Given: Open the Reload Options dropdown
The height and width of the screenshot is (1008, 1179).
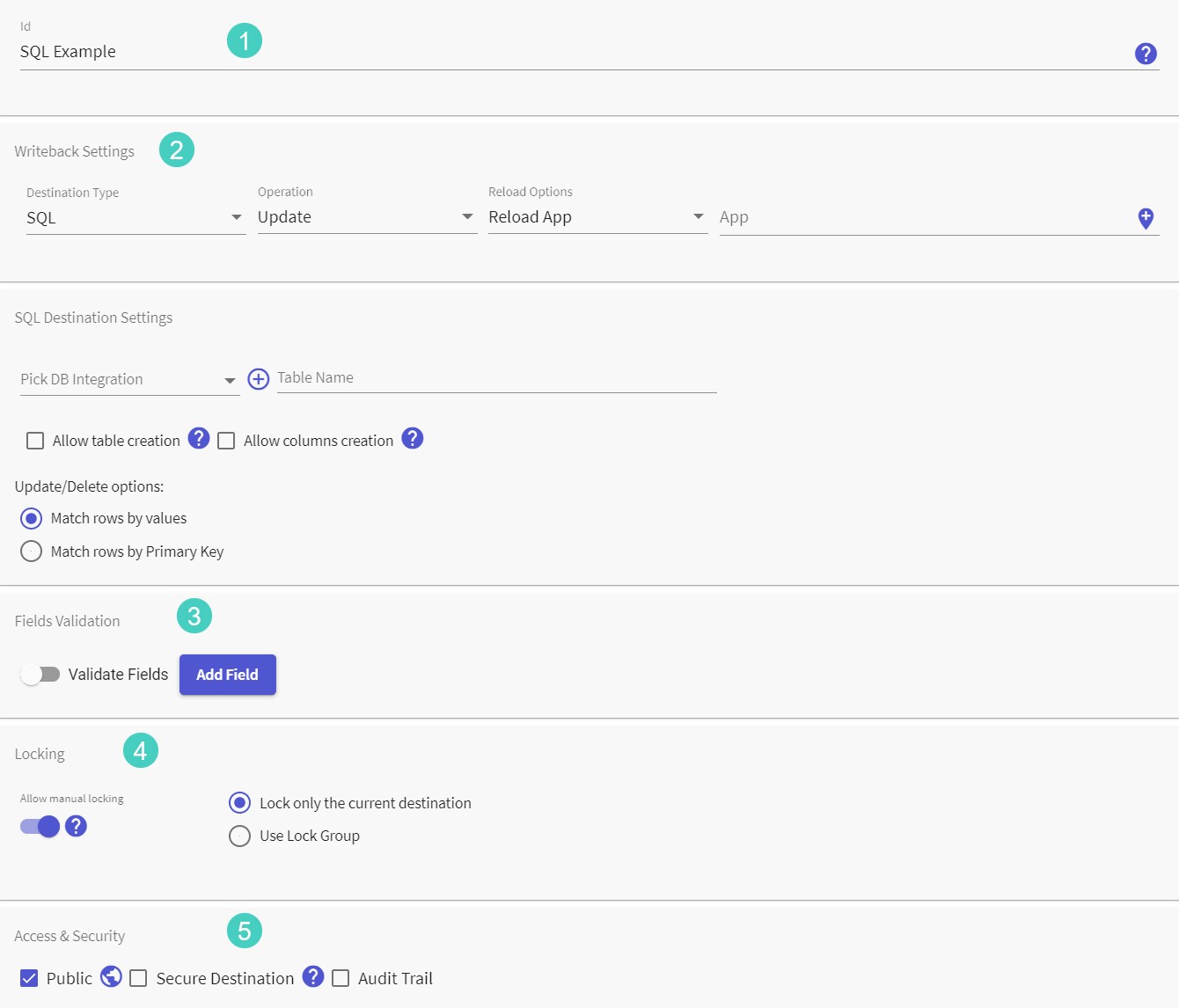Looking at the screenshot, I should tap(598, 217).
